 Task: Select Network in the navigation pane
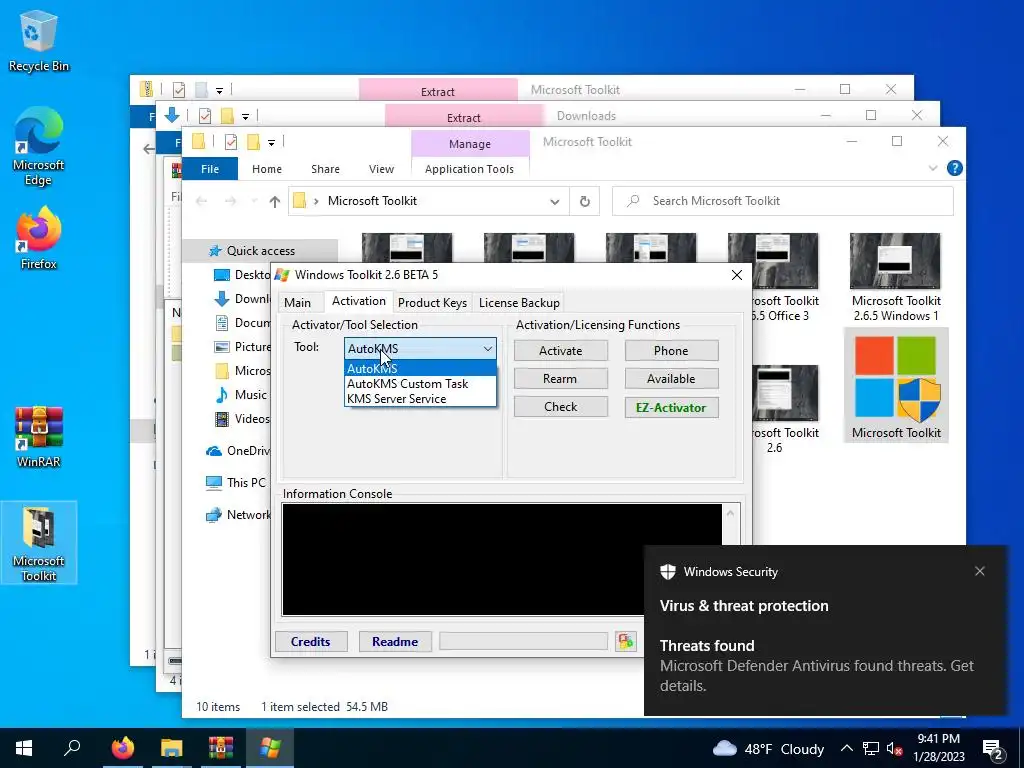click(x=238, y=515)
